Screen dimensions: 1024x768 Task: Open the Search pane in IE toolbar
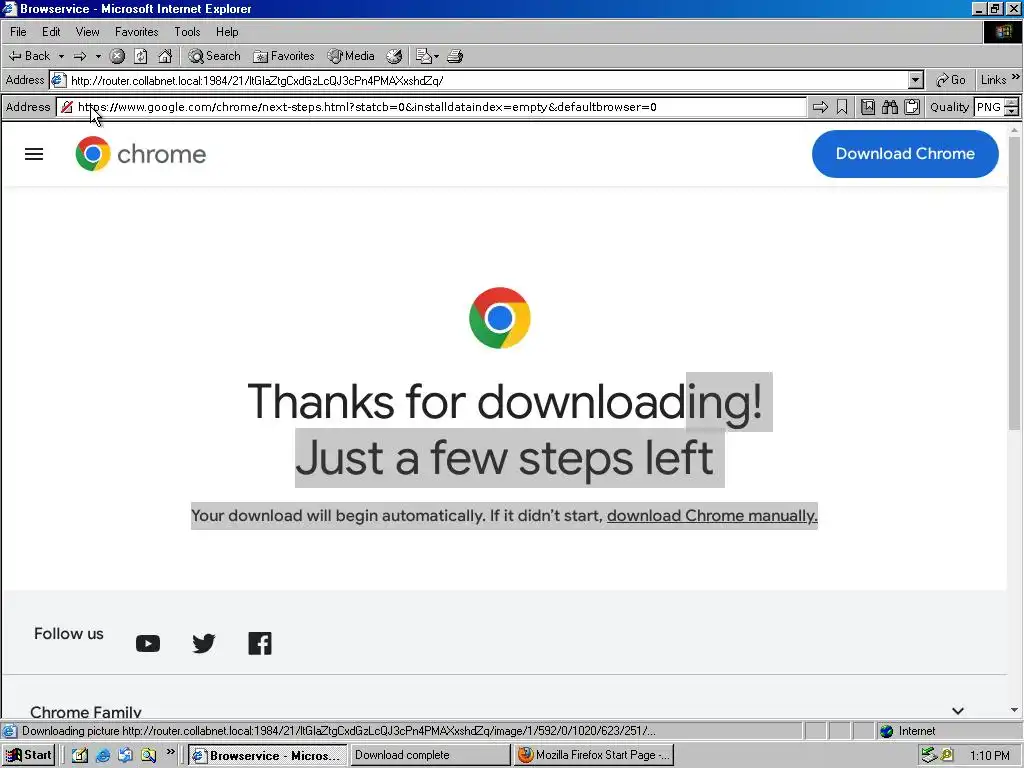point(215,56)
